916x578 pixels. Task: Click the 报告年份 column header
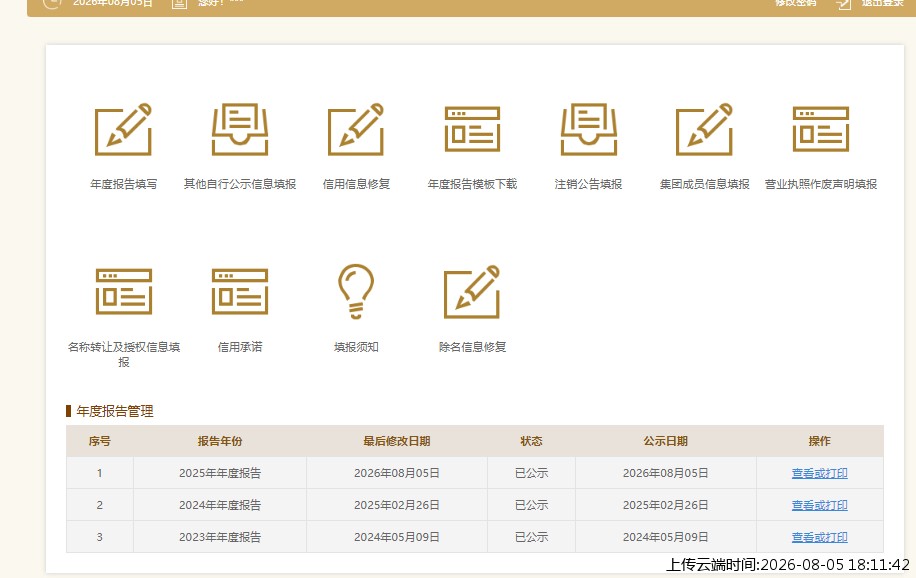220,441
